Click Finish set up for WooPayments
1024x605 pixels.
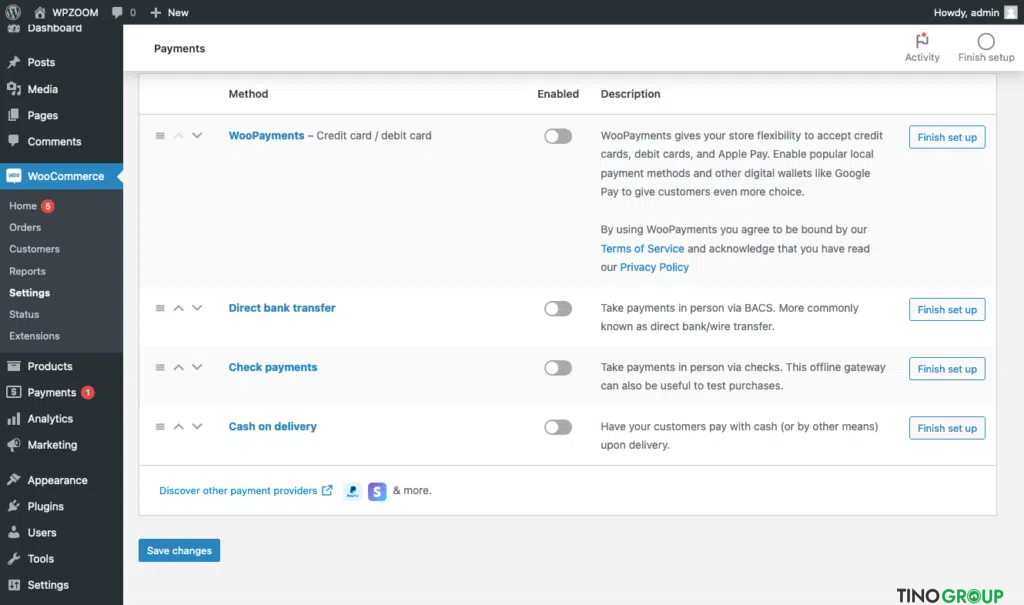coord(946,137)
